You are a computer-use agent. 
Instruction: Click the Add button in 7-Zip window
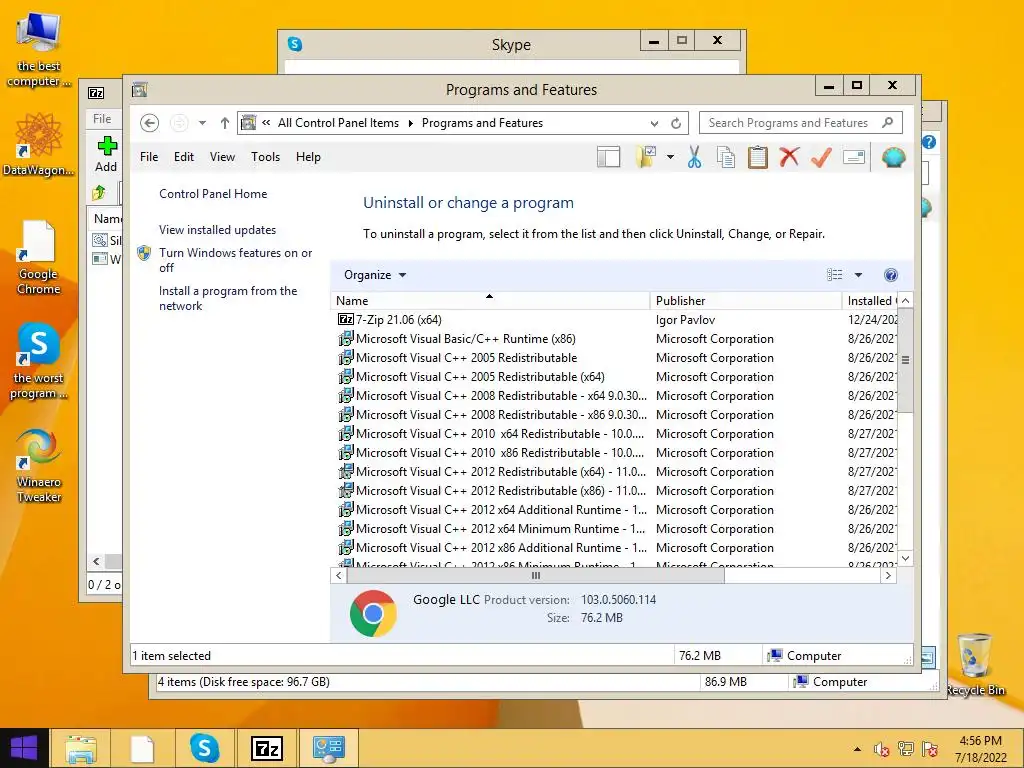click(x=106, y=155)
